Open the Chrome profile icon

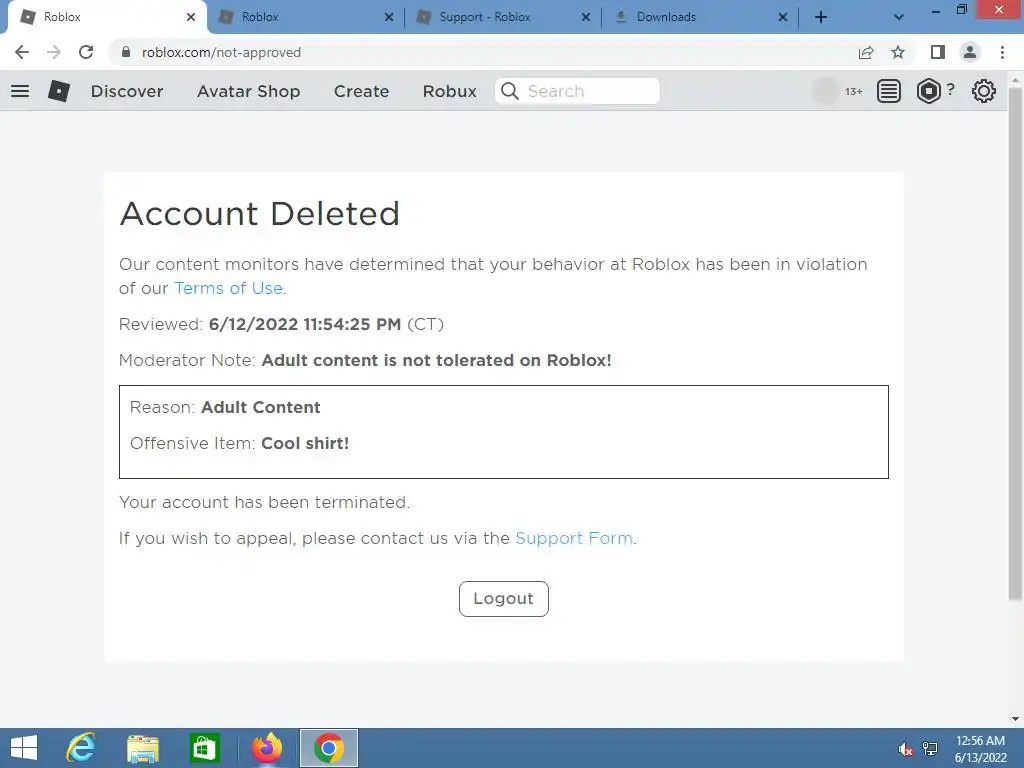[970, 52]
